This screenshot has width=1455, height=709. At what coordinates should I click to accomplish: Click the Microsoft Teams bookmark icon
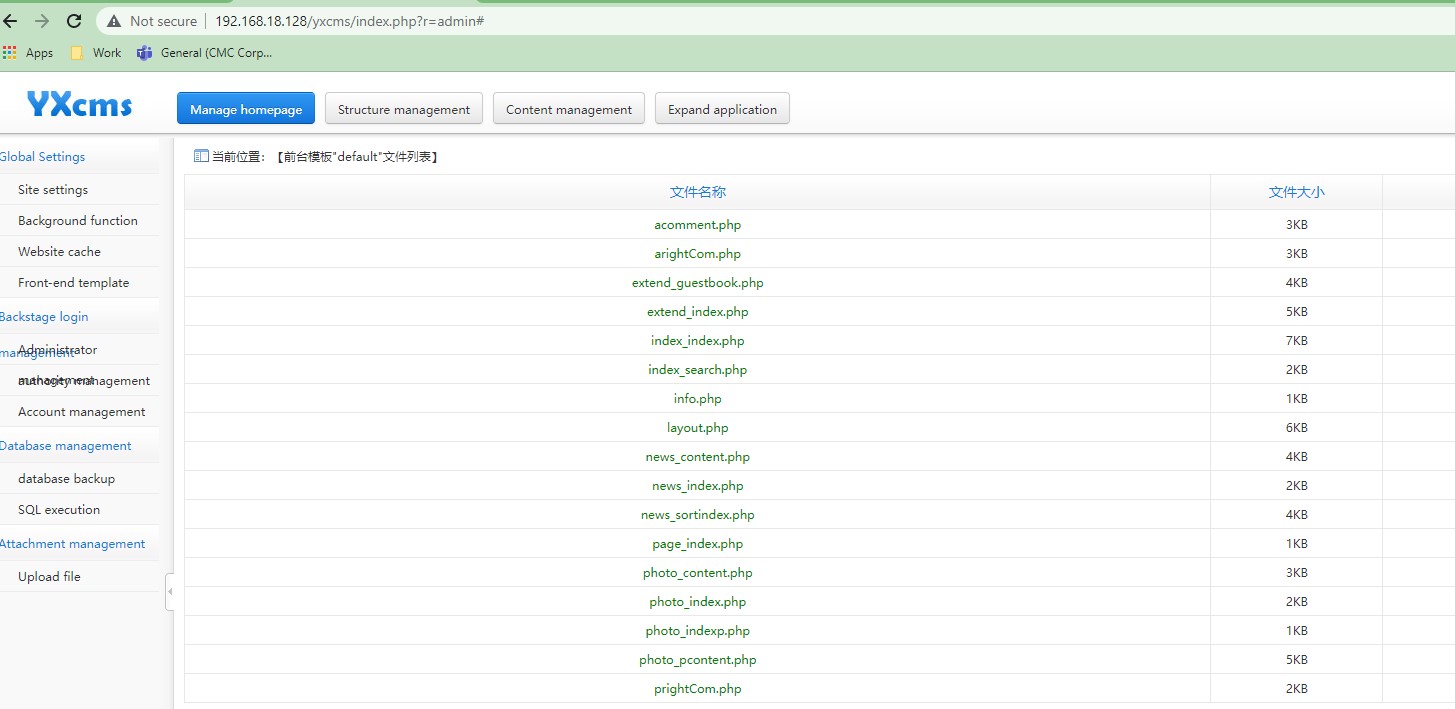click(x=145, y=52)
